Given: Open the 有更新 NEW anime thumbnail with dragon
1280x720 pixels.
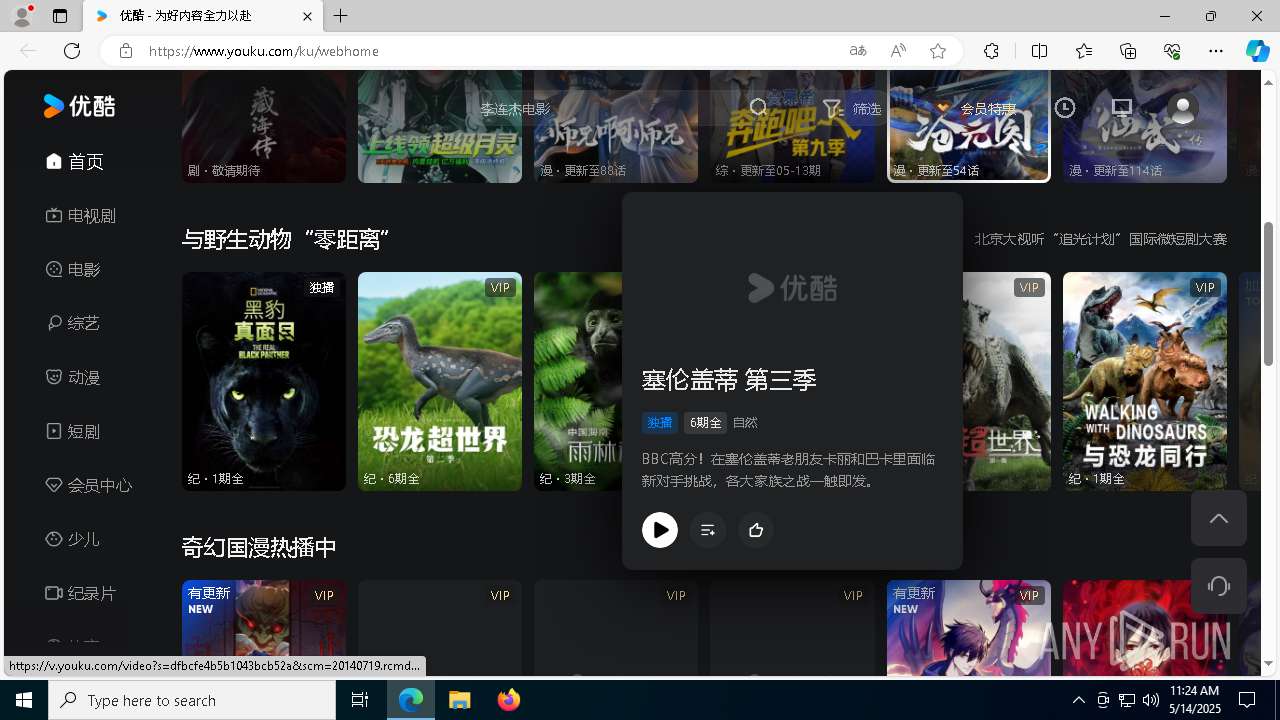Looking at the screenshot, I should [969, 628].
